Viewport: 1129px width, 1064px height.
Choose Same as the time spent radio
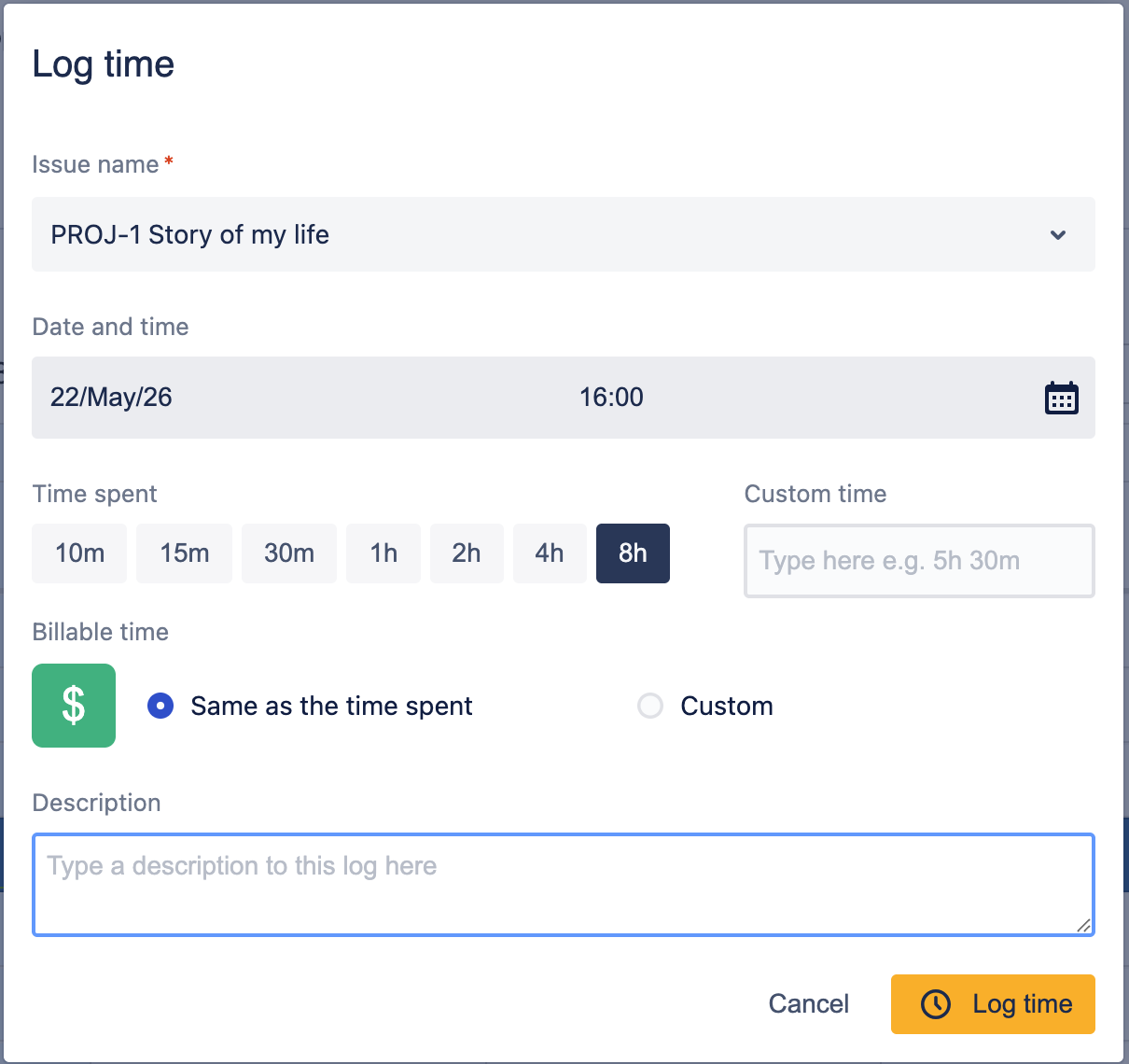(x=160, y=706)
